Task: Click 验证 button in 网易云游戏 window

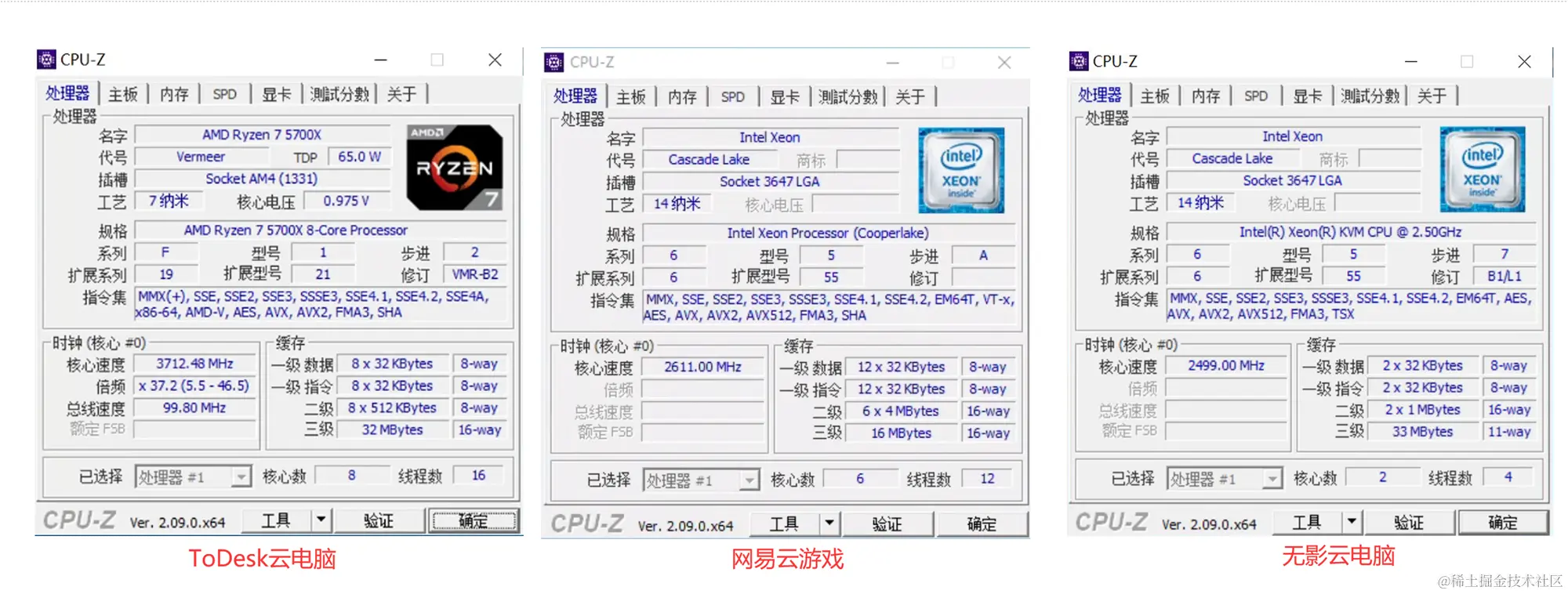Action: (887, 523)
